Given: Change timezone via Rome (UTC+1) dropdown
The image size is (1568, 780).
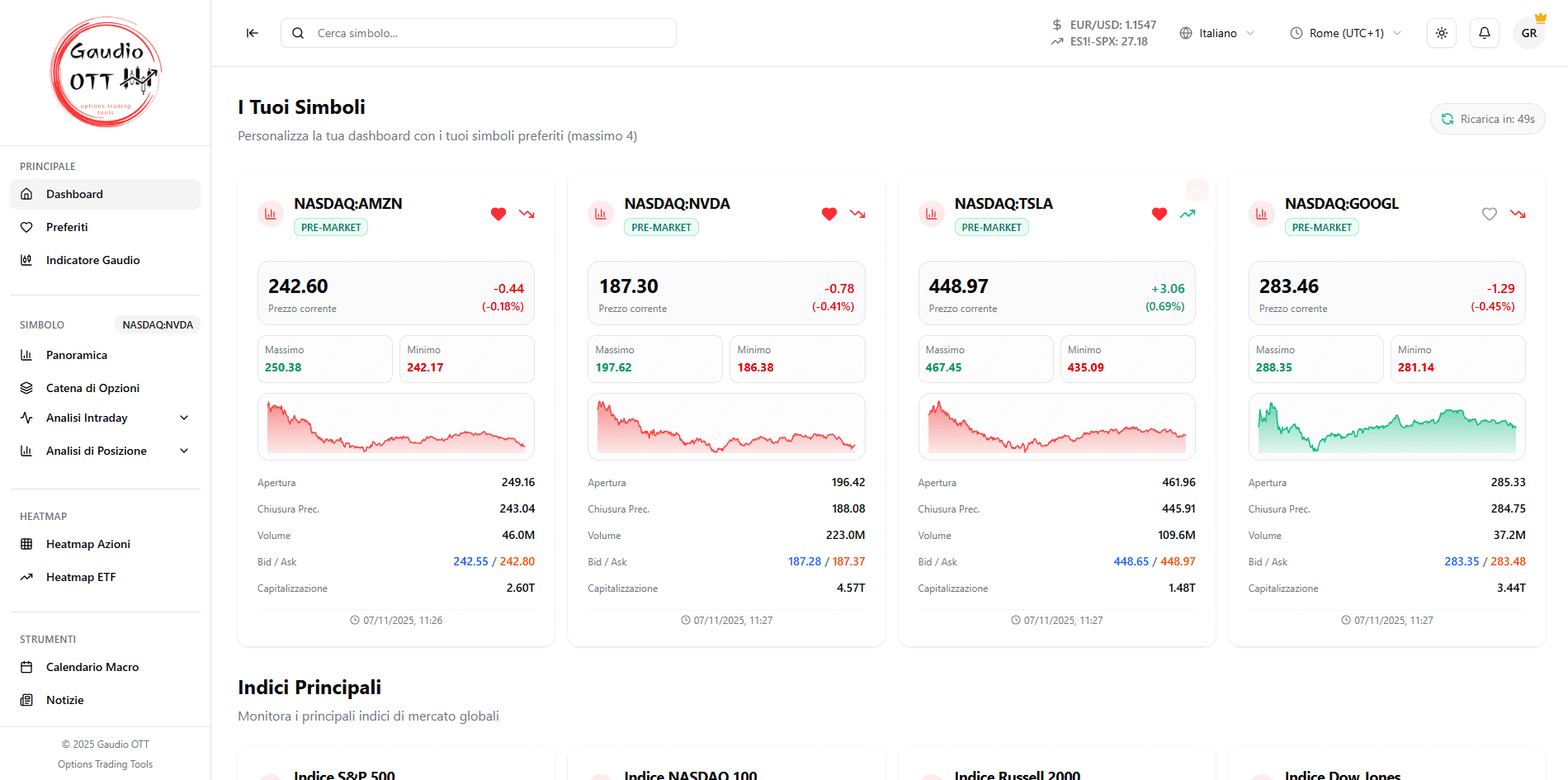Looking at the screenshot, I should 1345,32.
